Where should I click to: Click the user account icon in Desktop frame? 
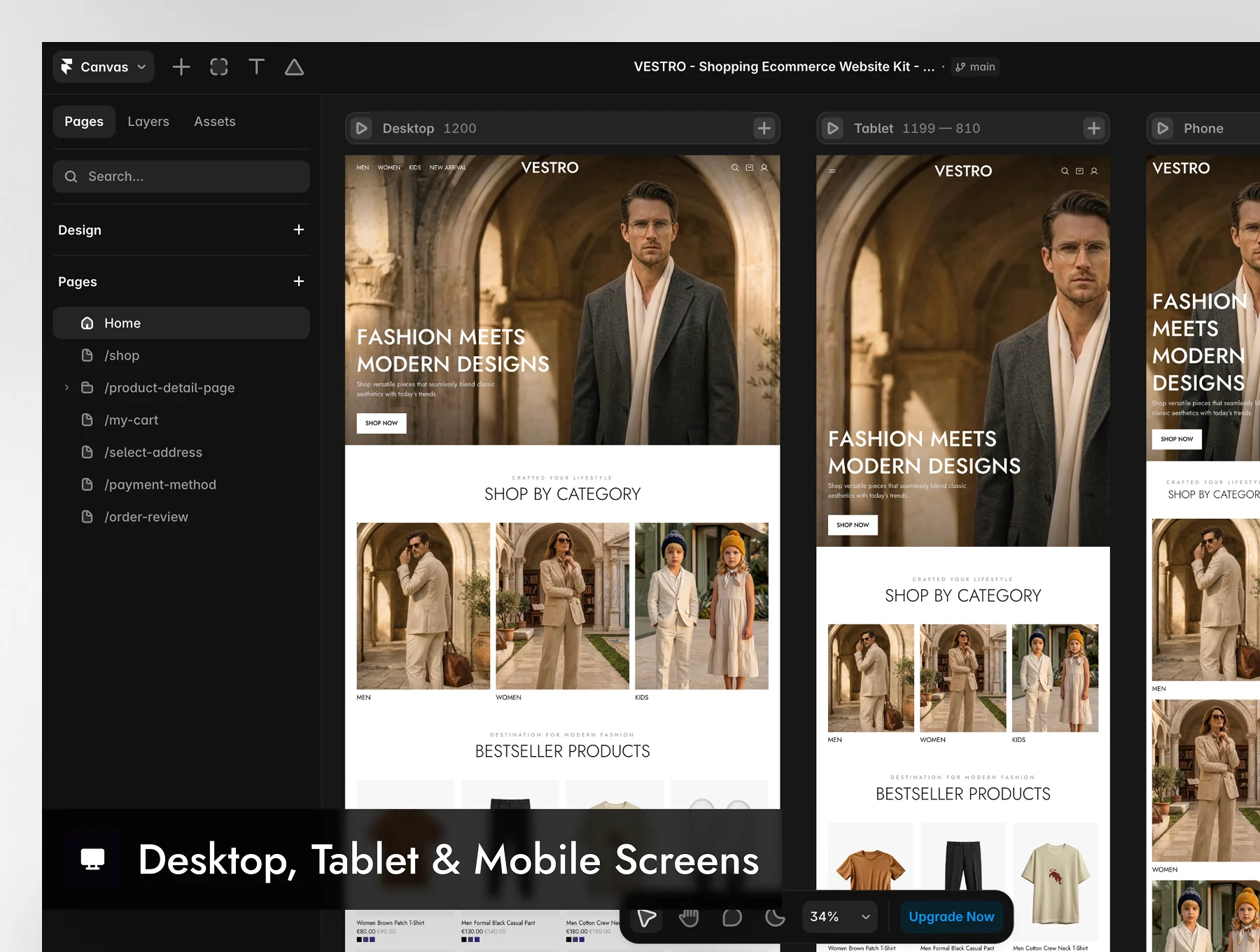tap(764, 167)
